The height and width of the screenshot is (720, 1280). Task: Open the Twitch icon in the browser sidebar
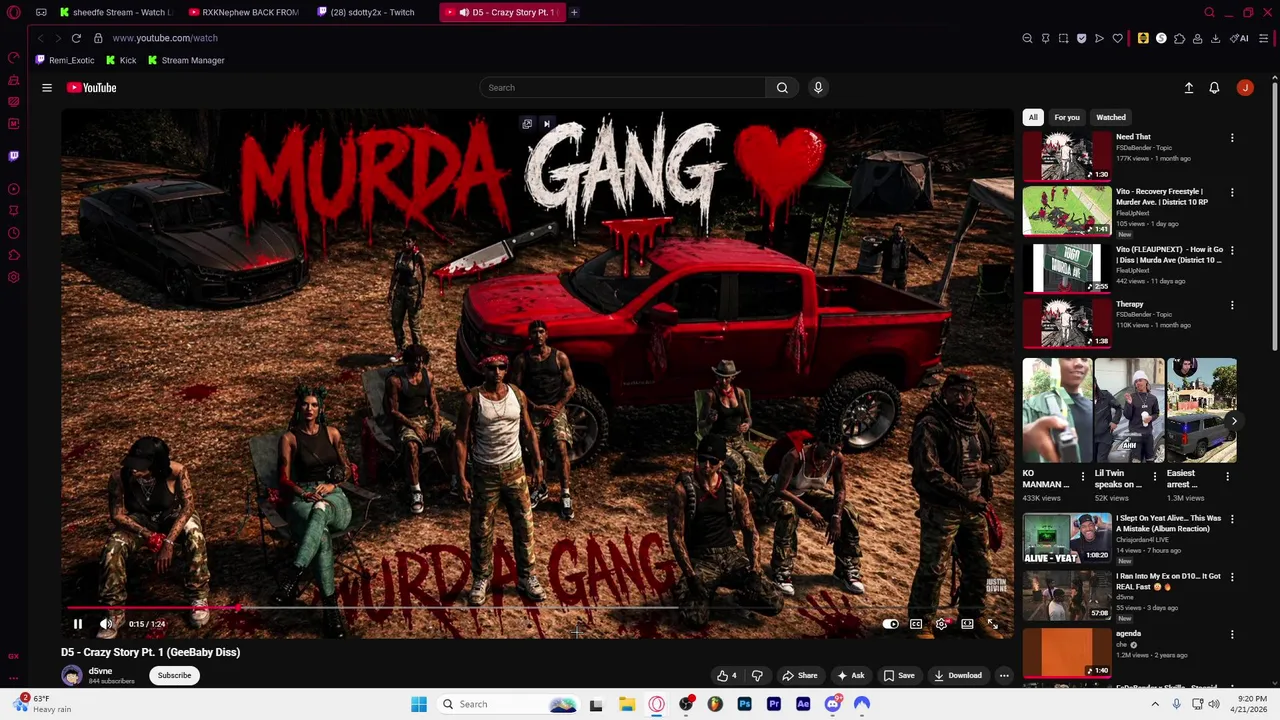tap(13, 156)
